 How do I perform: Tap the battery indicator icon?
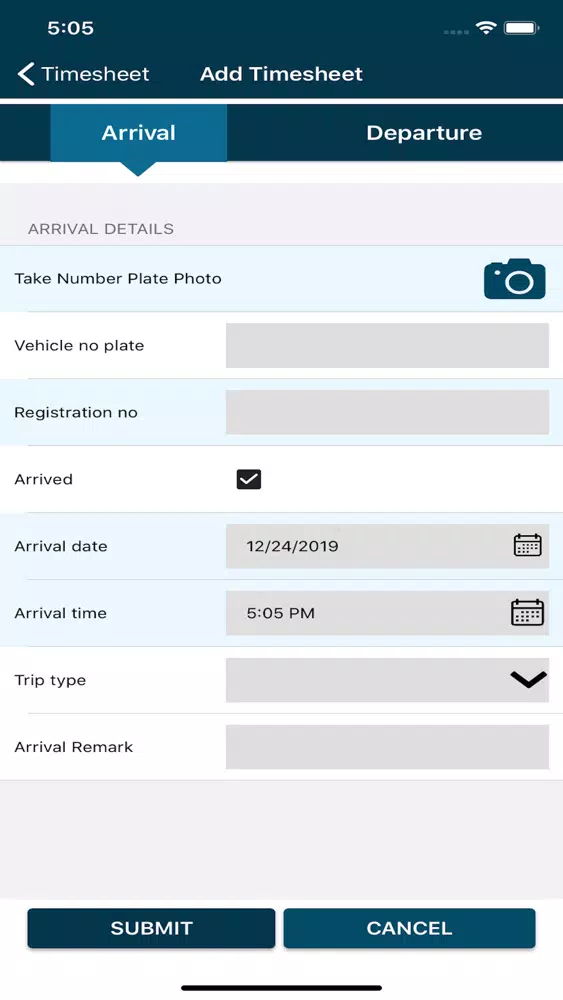[522, 28]
